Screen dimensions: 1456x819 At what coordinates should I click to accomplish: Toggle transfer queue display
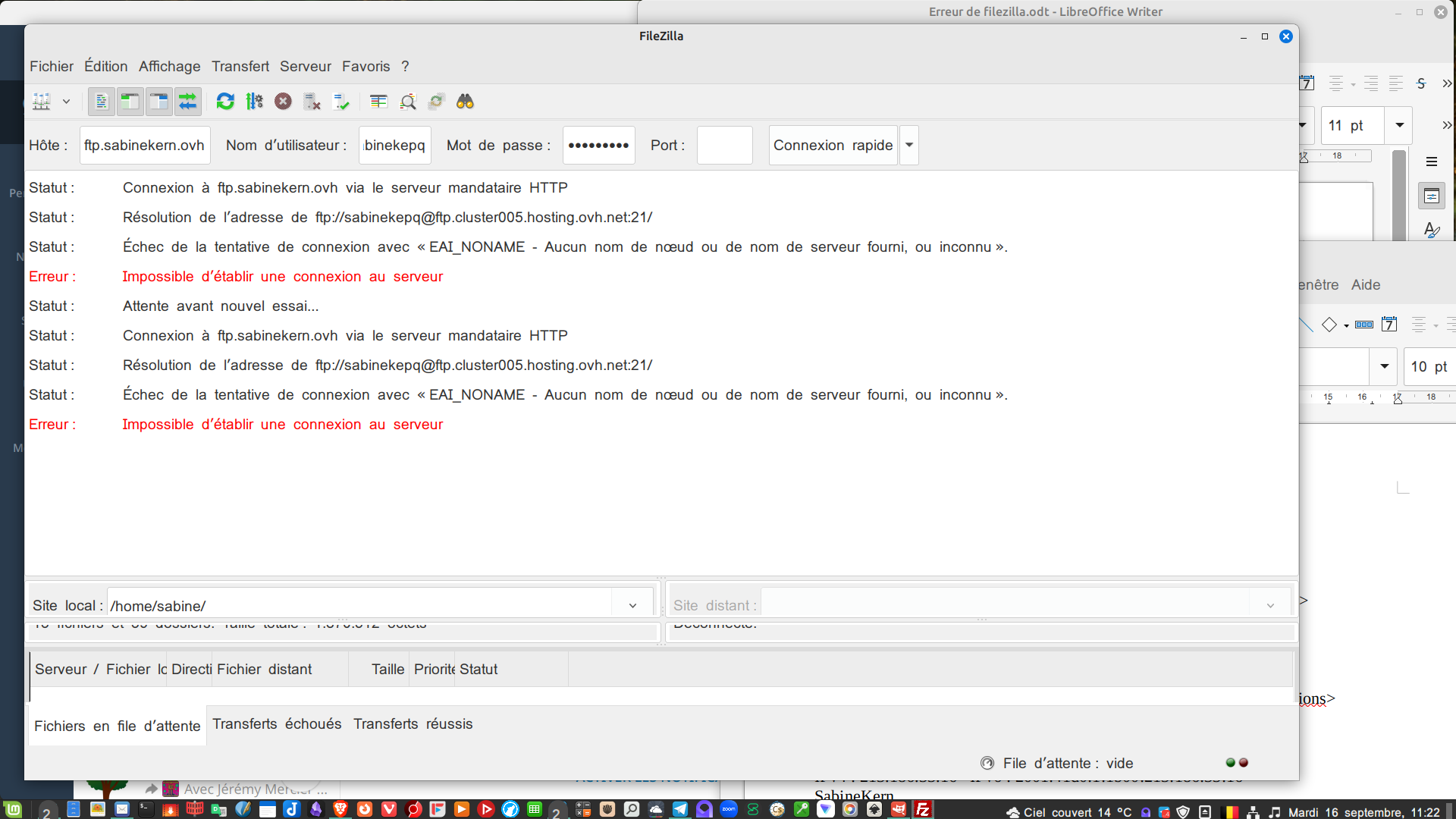[187, 102]
